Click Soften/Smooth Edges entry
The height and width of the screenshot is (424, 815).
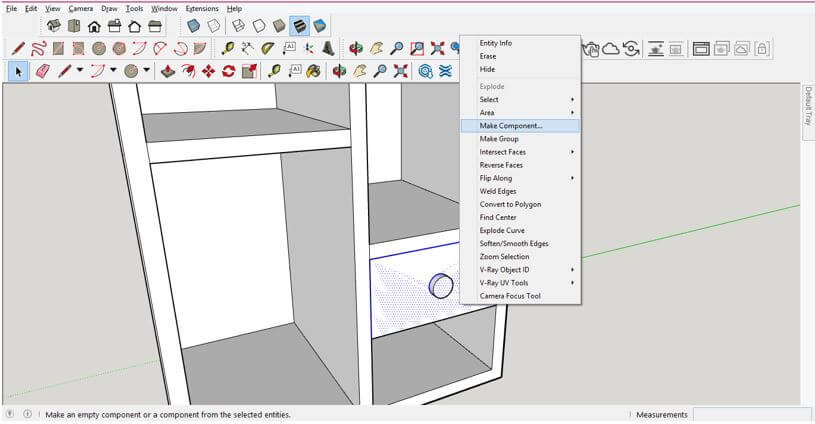coord(520,243)
